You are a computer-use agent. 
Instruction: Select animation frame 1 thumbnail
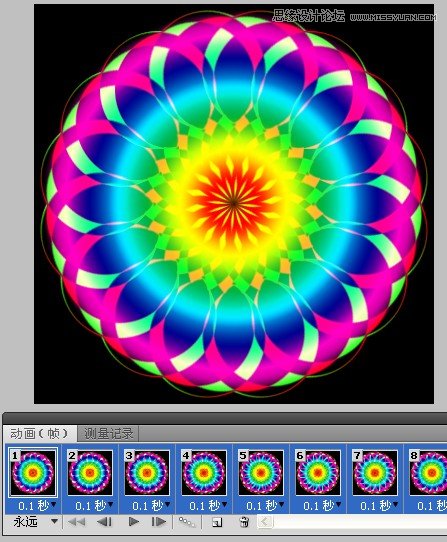(x=33, y=473)
